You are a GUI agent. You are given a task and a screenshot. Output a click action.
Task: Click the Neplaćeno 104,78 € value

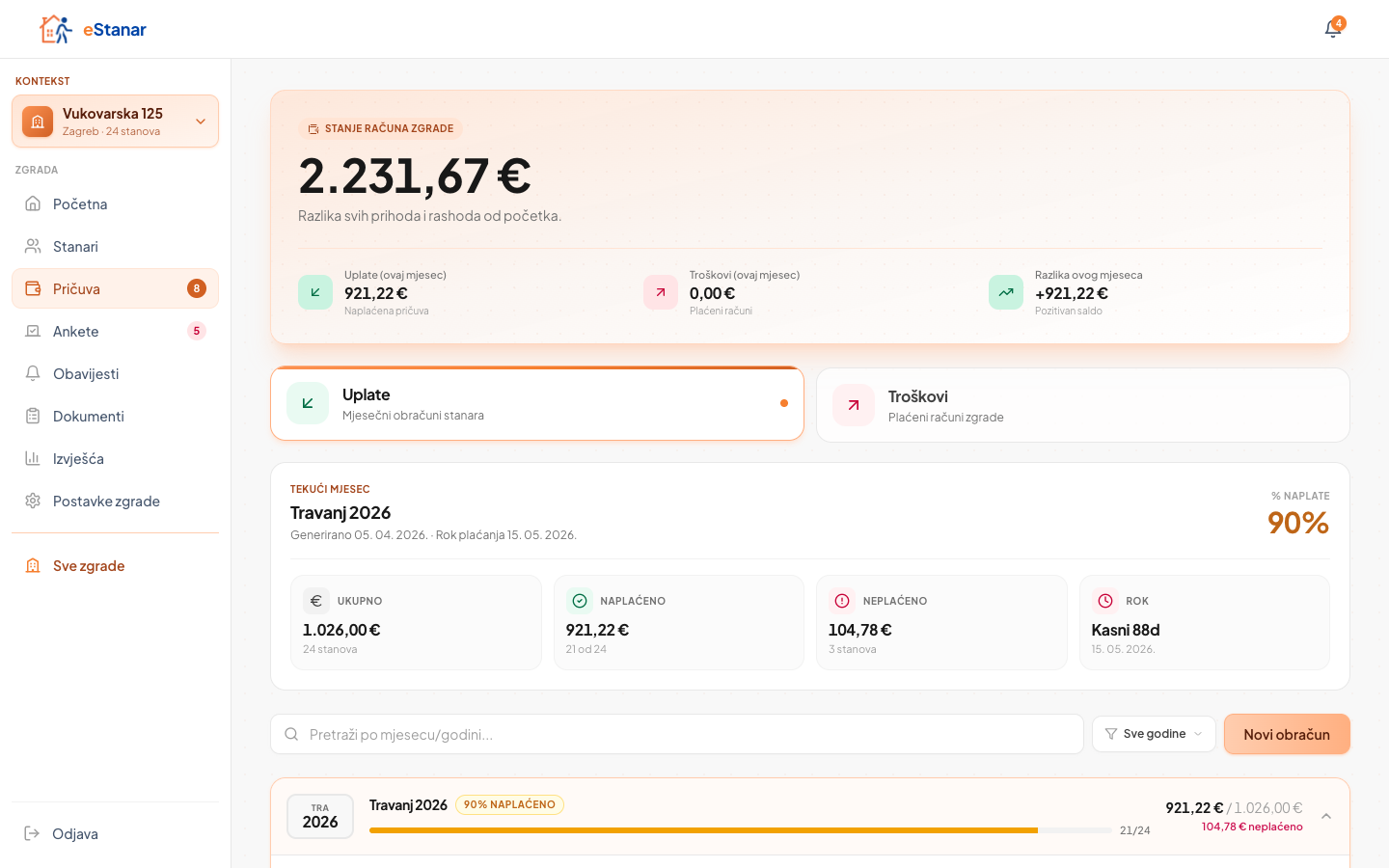pyautogui.click(x=860, y=630)
